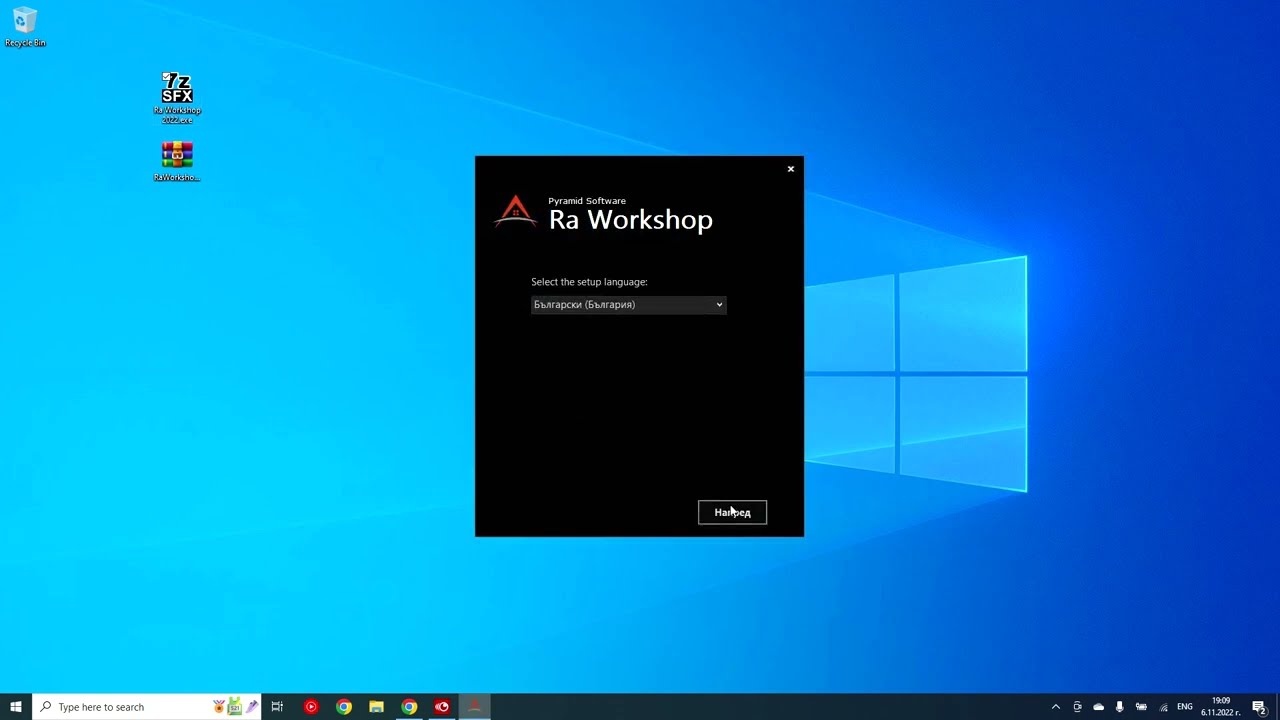Open File Explorer from the taskbar

tap(376, 707)
